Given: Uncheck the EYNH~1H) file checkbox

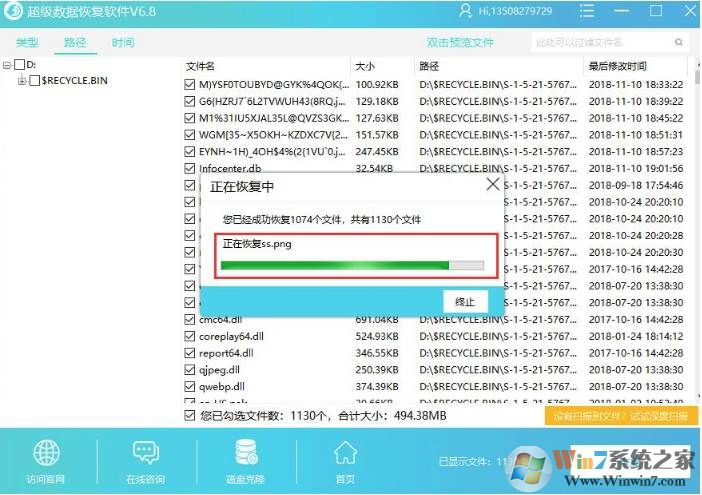Looking at the screenshot, I should click(x=190, y=151).
